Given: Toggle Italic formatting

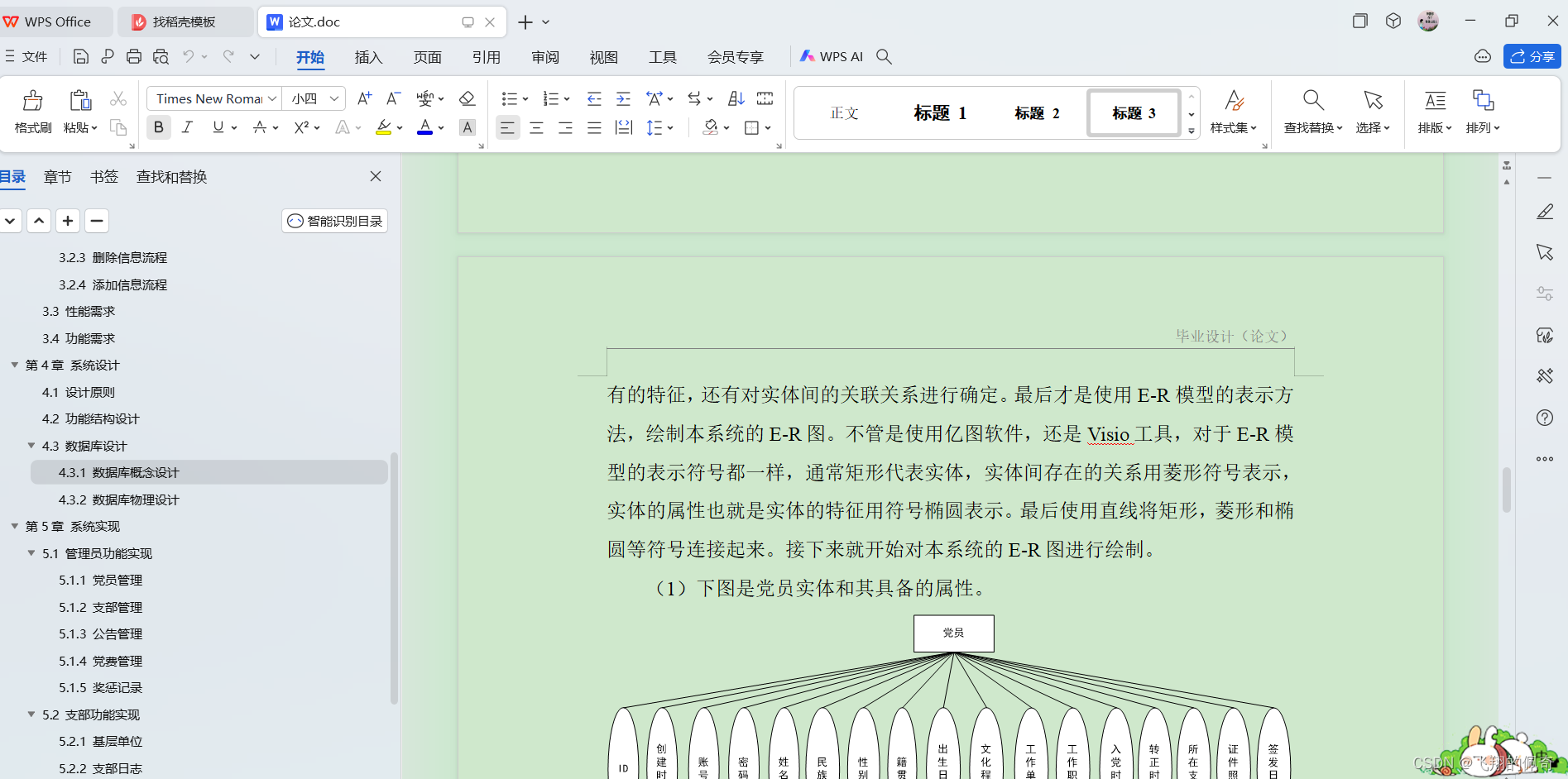Looking at the screenshot, I should point(188,127).
